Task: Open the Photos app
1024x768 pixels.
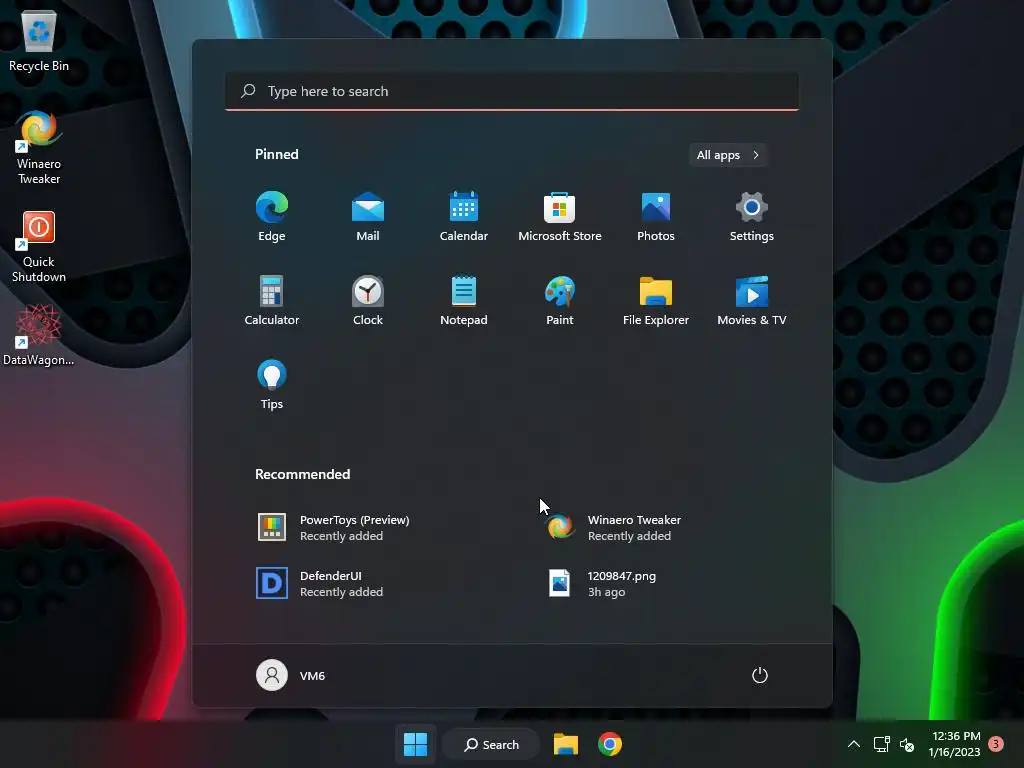Action: tap(656, 217)
